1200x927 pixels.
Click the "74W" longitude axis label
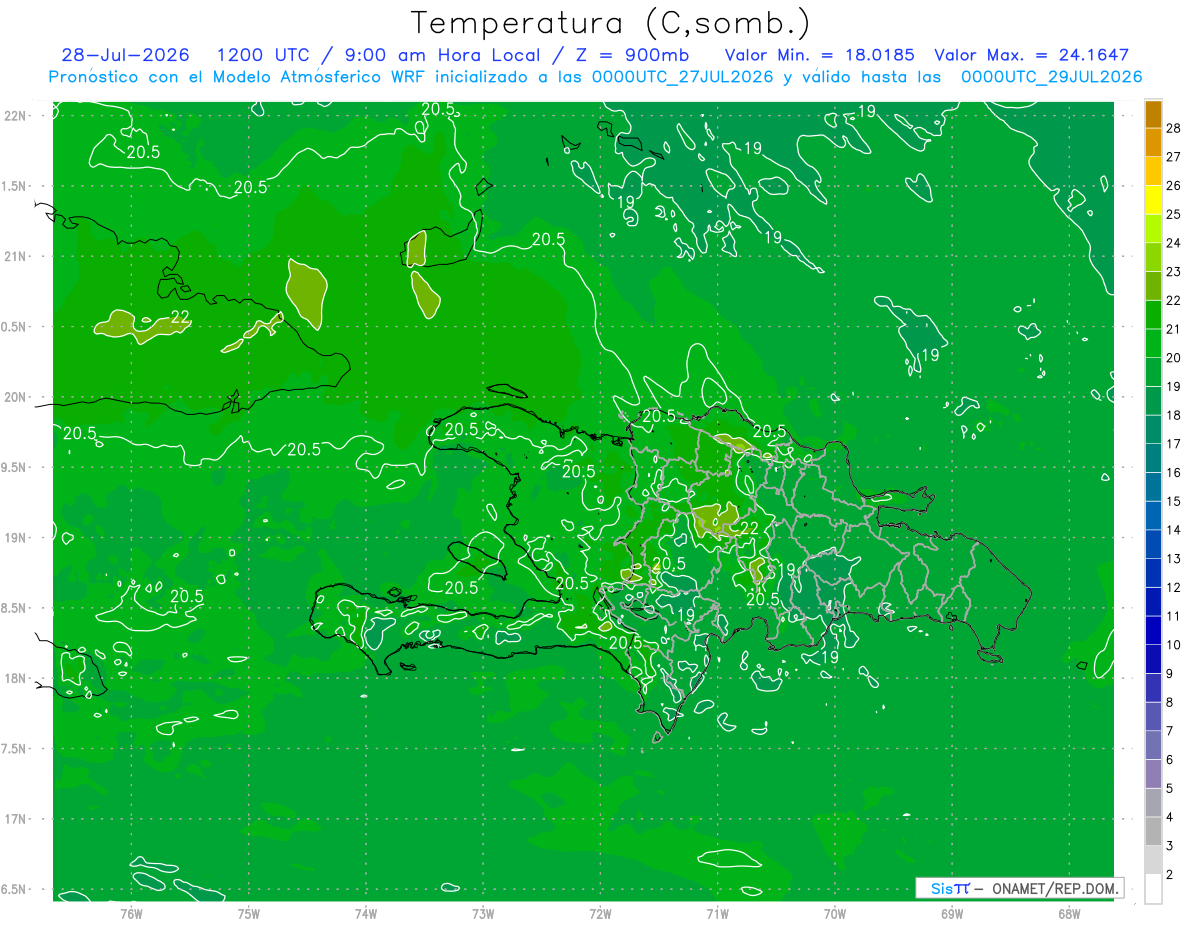coord(366,913)
